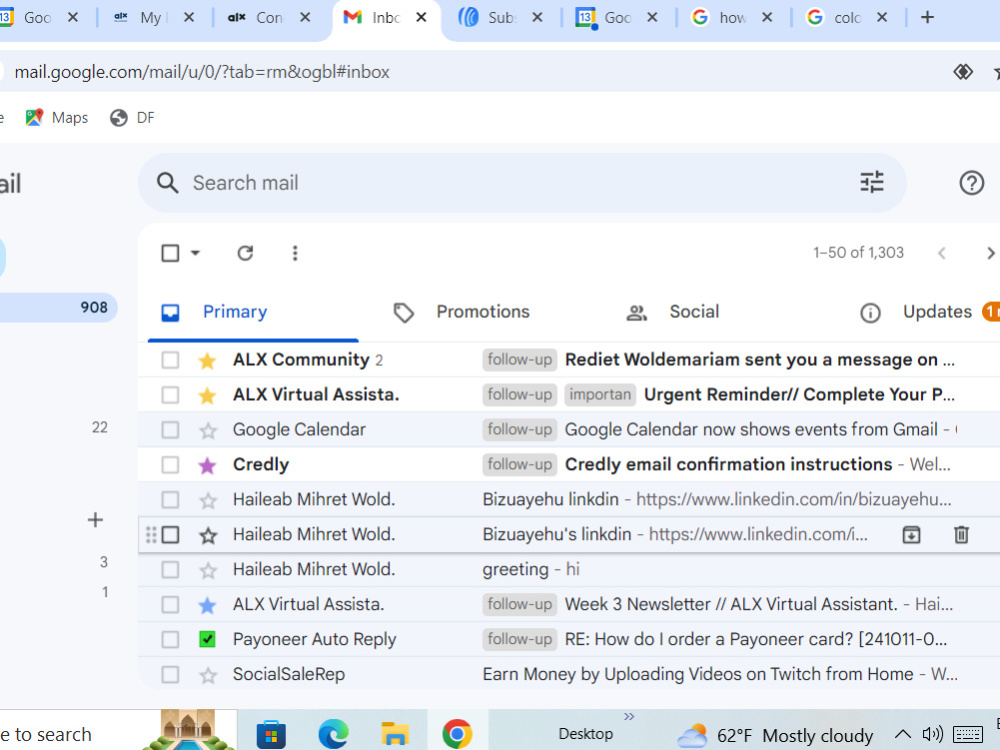Star the Bizuayehu linkdin email
This screenshot has width=1000, height=750.
(x=207, y=500)
